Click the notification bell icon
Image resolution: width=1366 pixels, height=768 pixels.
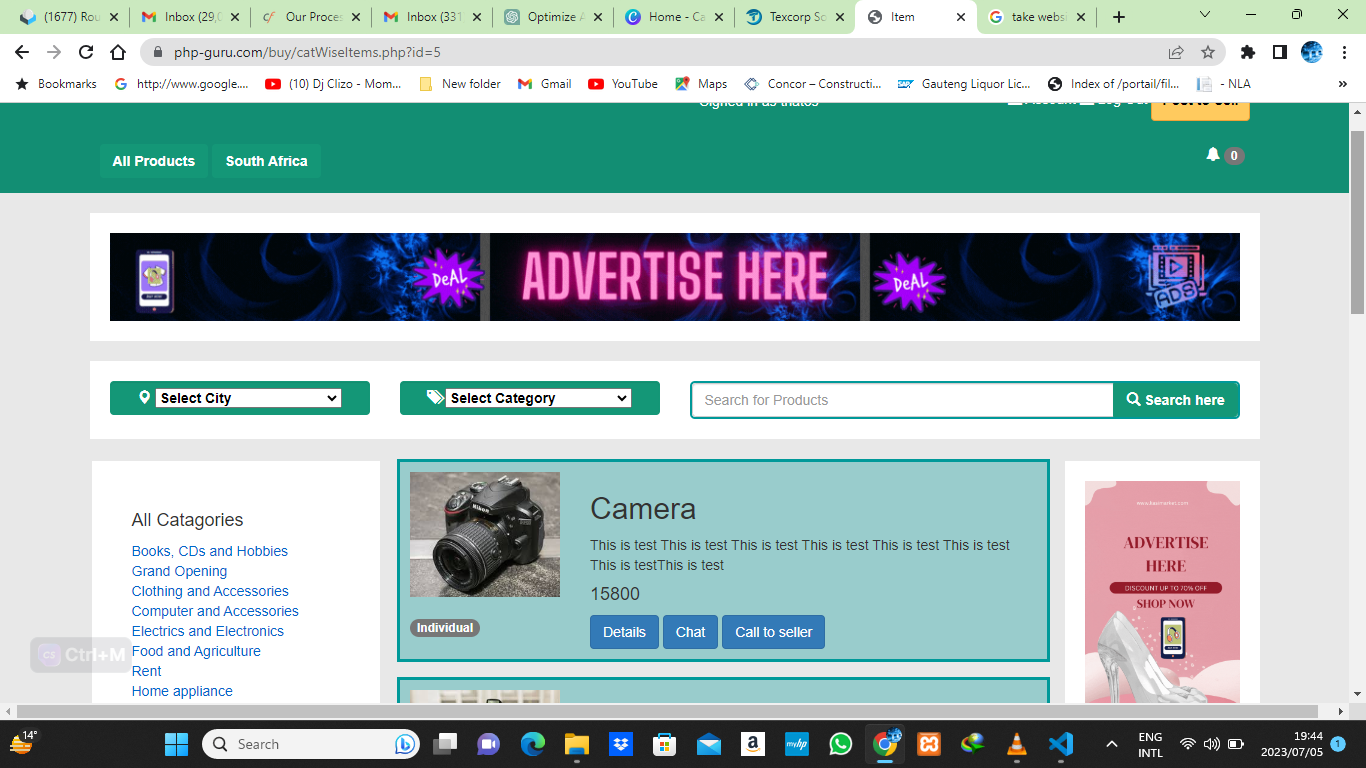[1213, 155]
